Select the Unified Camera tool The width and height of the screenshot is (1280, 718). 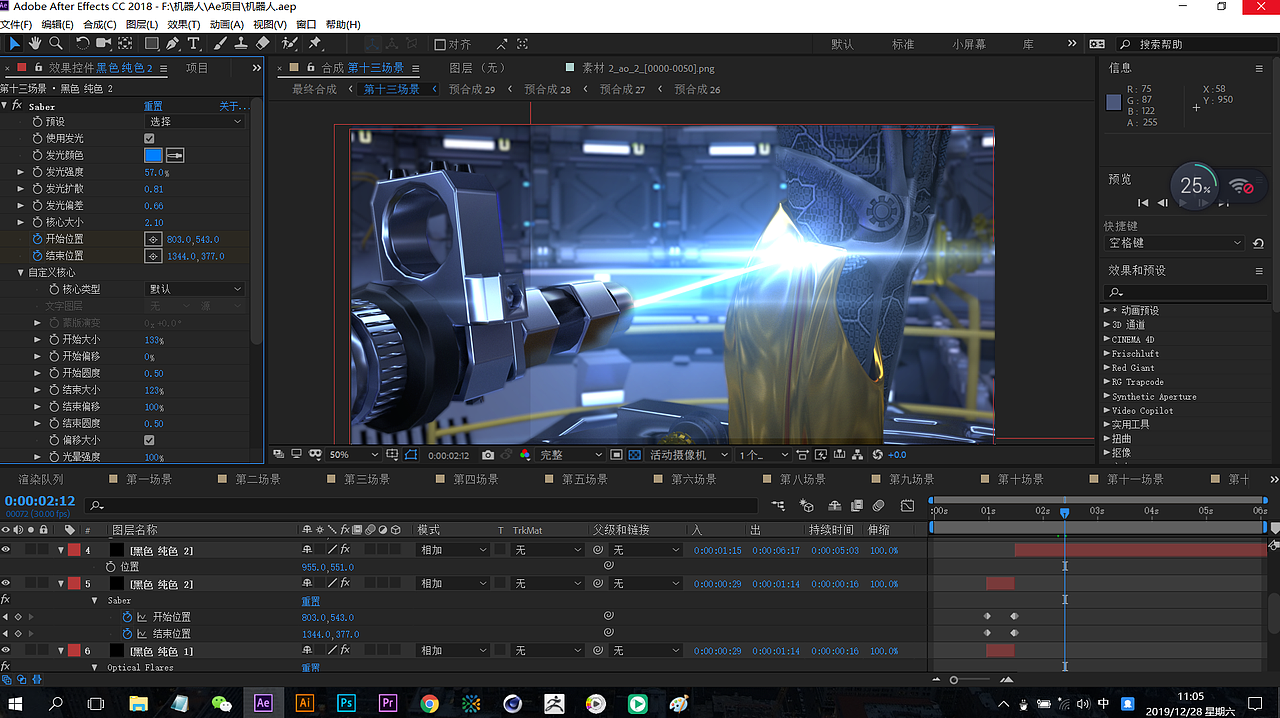(x=104, y=43)
